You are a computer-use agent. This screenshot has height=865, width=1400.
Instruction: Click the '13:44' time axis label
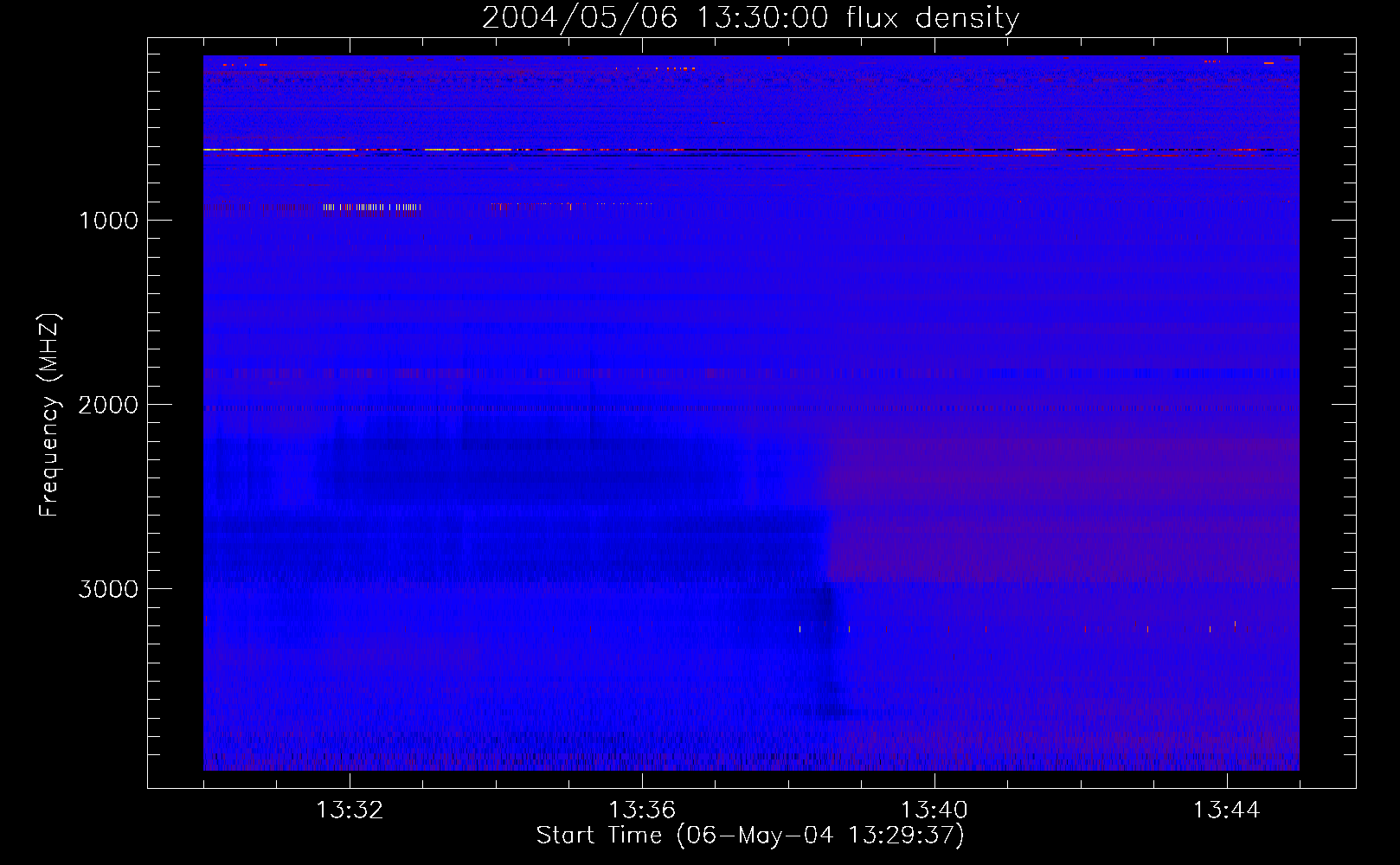tap(1227, 811)
